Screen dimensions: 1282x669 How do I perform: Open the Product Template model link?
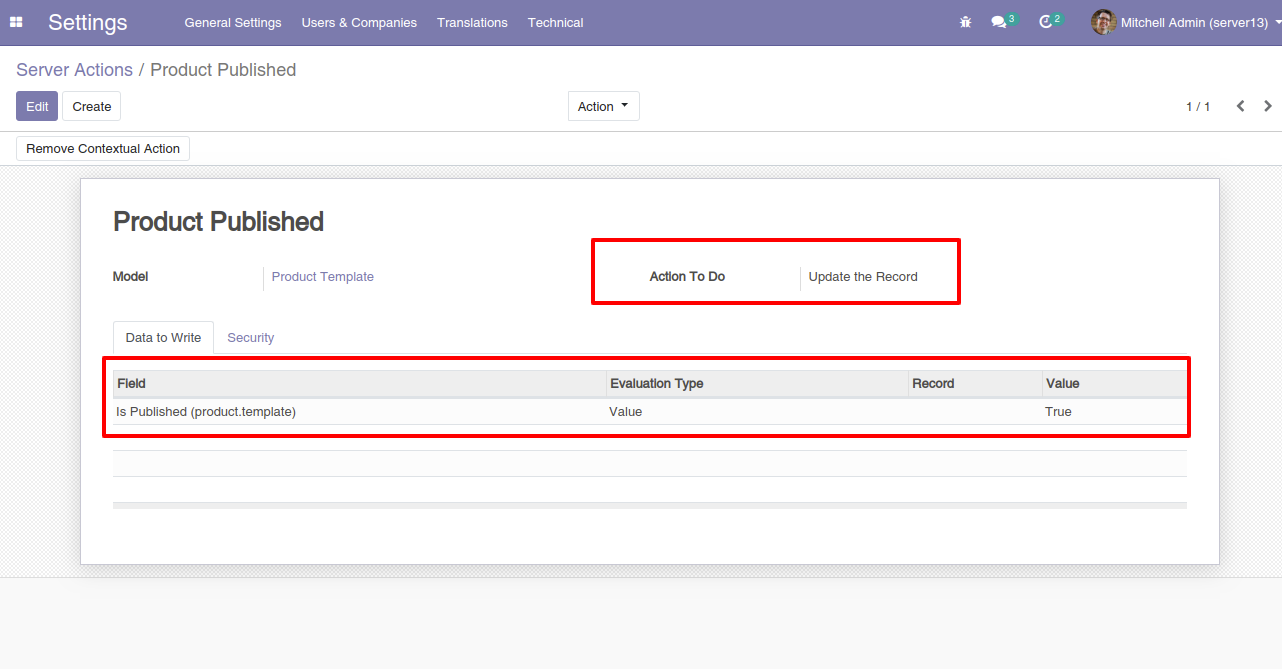[x=323, y=277]
